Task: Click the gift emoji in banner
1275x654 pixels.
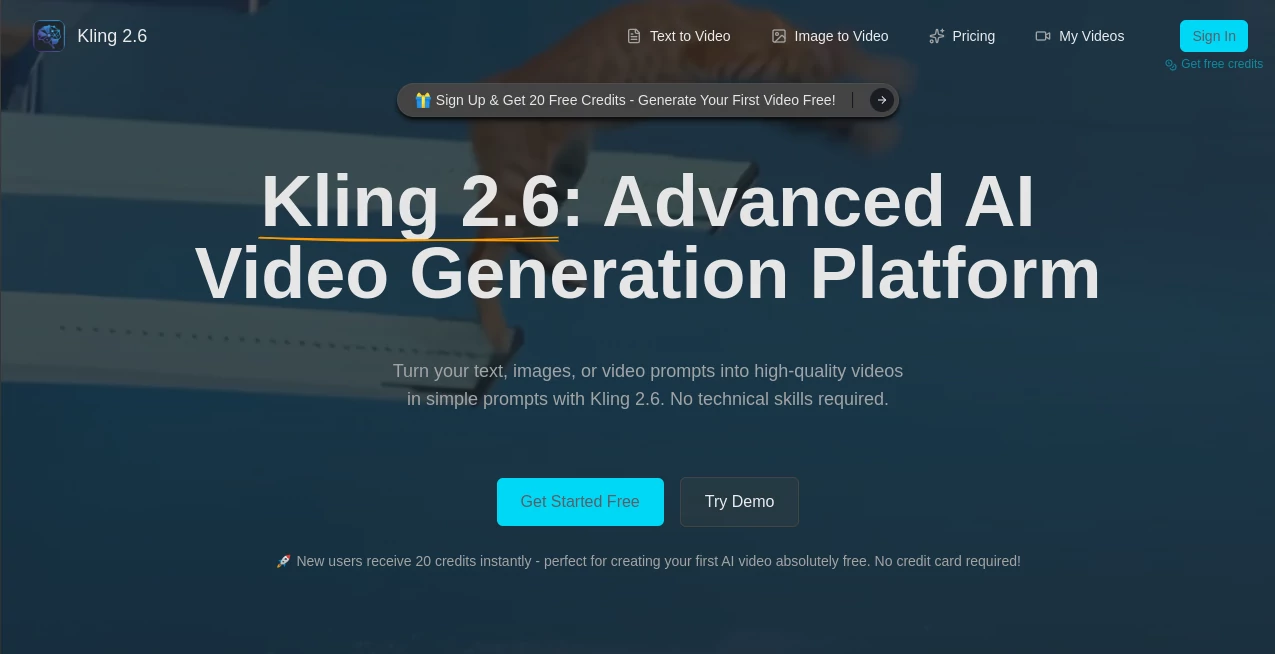Action: (x=423, y=100)
